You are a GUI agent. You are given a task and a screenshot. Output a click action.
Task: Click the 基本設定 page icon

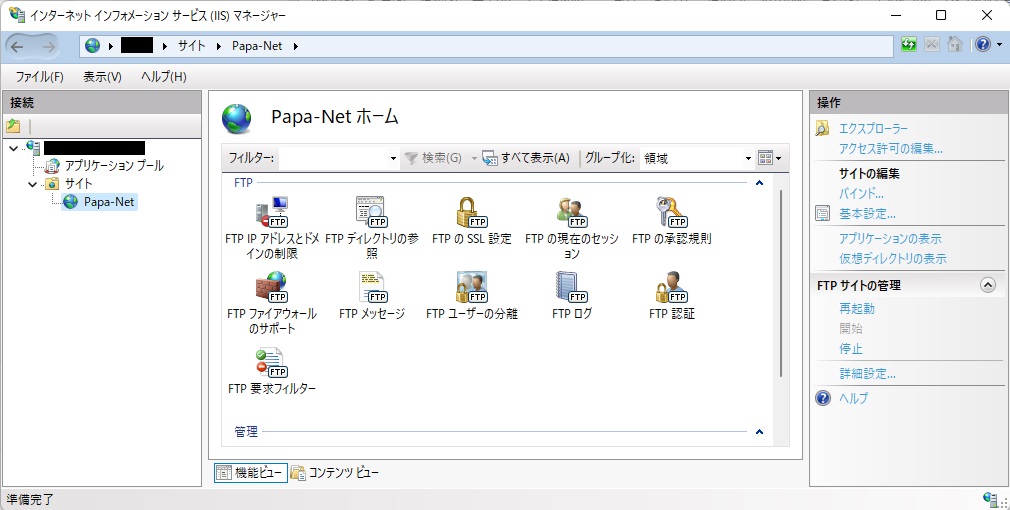click(x=823, y=214)
